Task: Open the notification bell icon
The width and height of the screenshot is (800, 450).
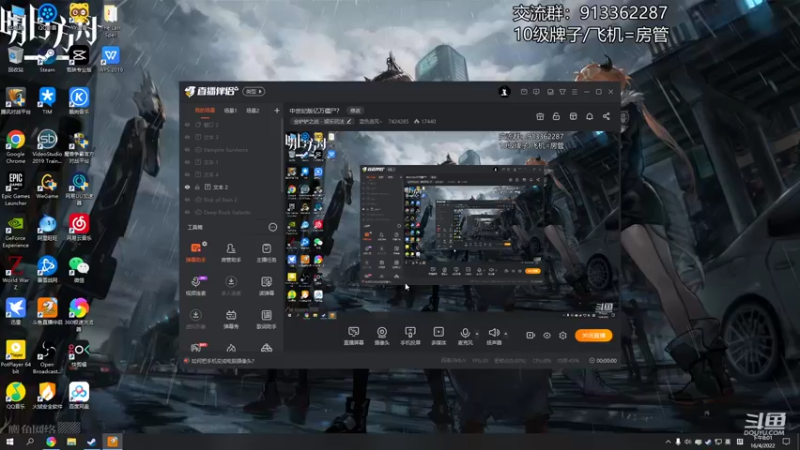Action: click(x=589, y=117)
